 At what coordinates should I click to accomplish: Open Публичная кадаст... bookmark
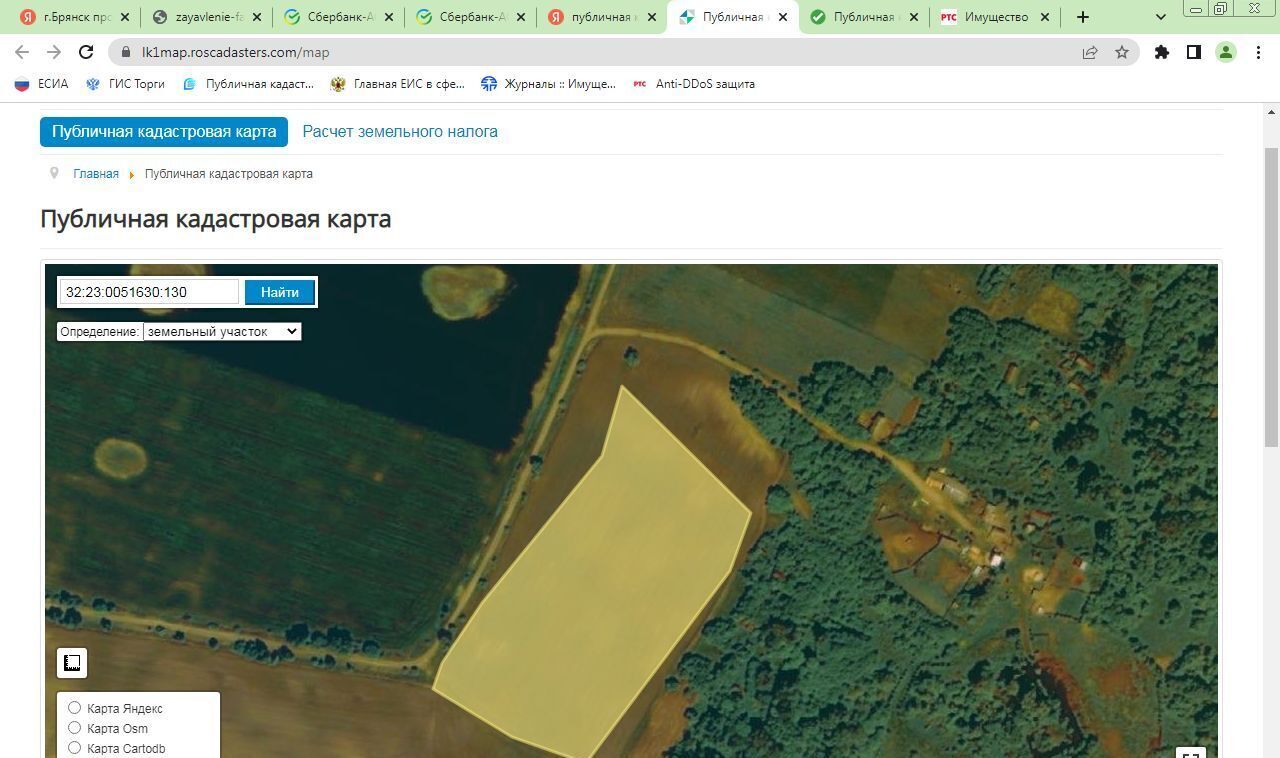[248, 84]
